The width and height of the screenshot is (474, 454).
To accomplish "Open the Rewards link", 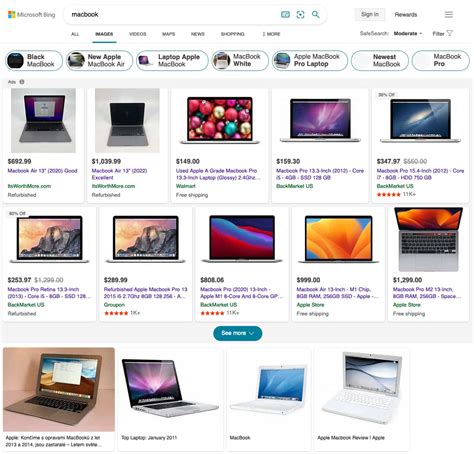I will pyautogui.click(x=406, y=15).
